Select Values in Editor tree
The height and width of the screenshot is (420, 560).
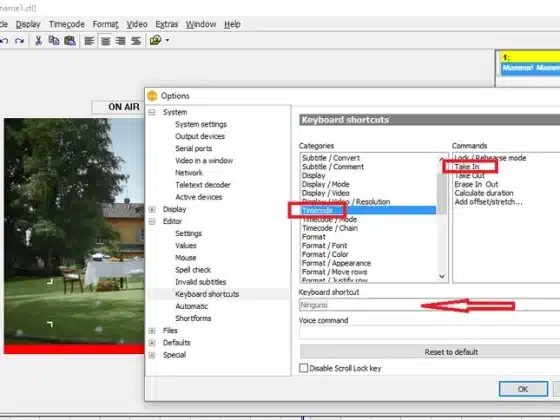pyautogui.click(x=186, y=246)
